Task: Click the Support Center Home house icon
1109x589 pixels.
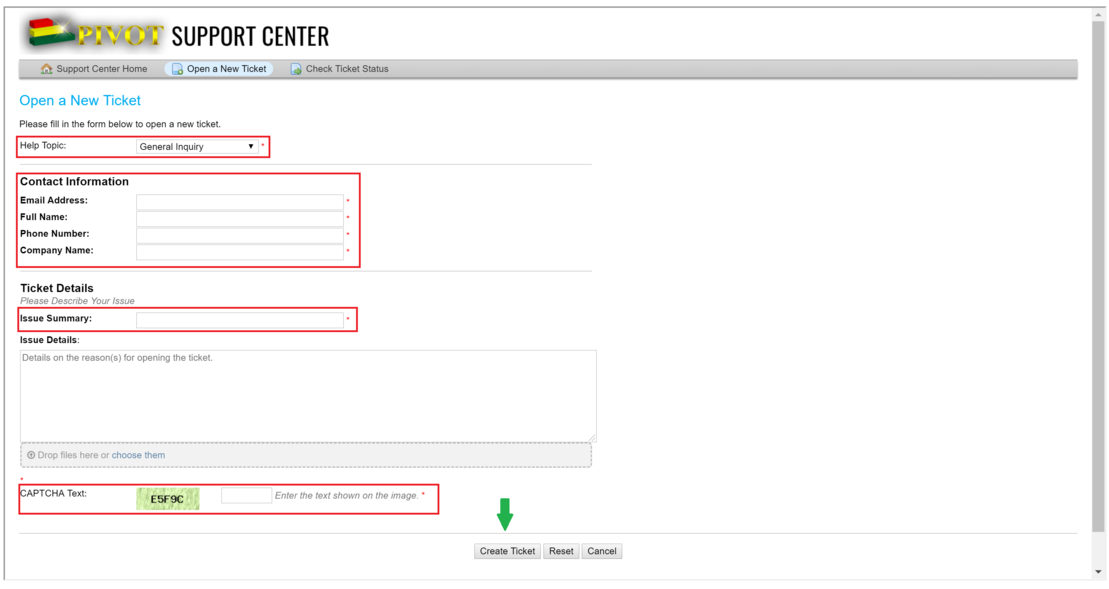Action: [x=47, y=69]
